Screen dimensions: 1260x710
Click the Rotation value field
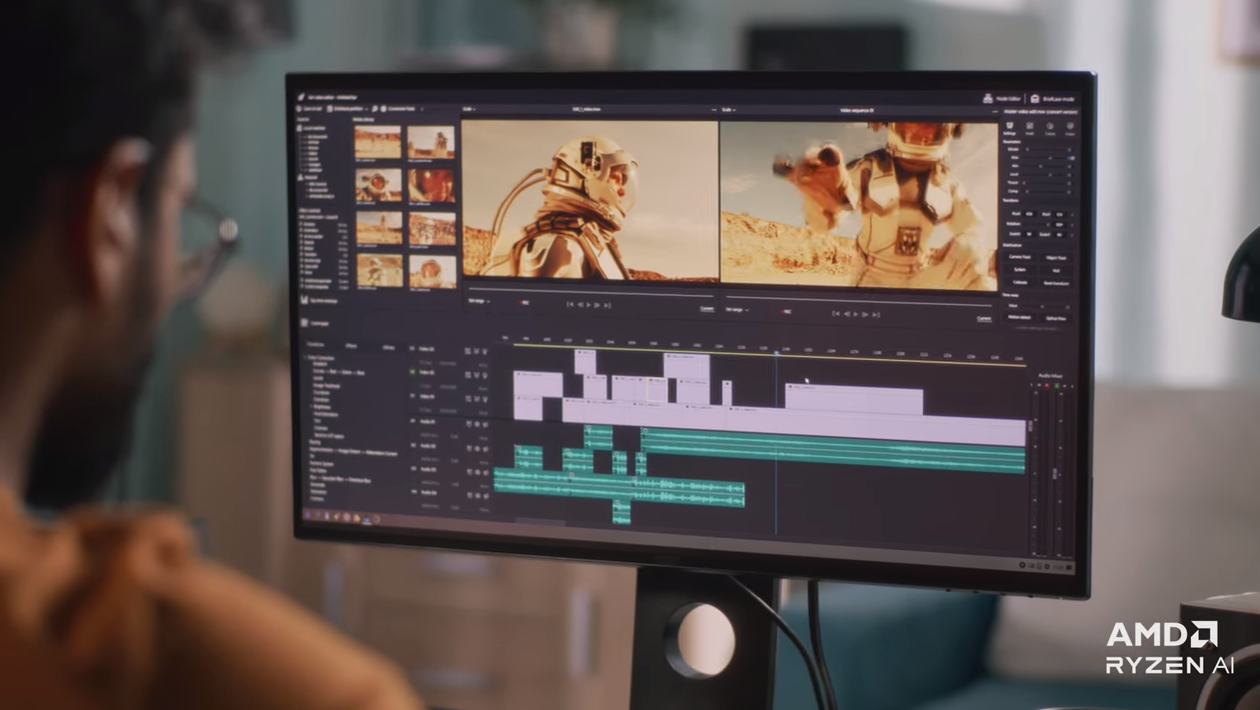[x=1059, y=224]
